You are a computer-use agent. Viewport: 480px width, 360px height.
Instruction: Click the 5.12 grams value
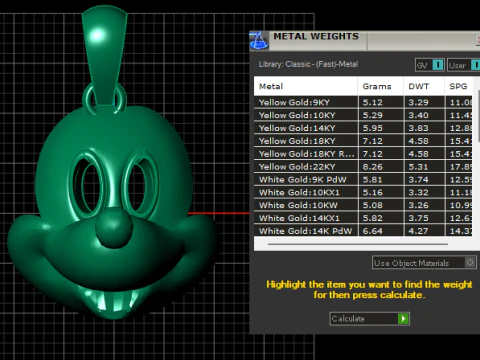click(373, 102)
